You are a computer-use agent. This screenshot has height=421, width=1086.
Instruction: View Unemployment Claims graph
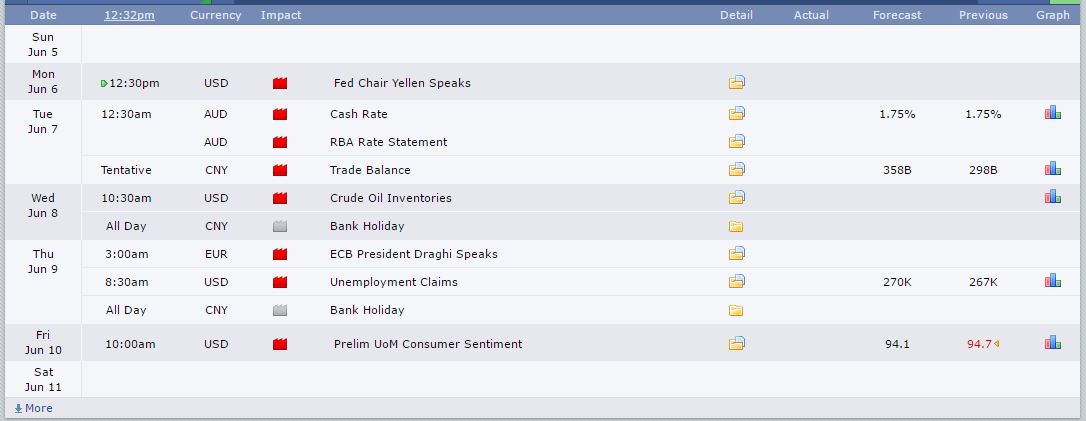(1052, 282)
